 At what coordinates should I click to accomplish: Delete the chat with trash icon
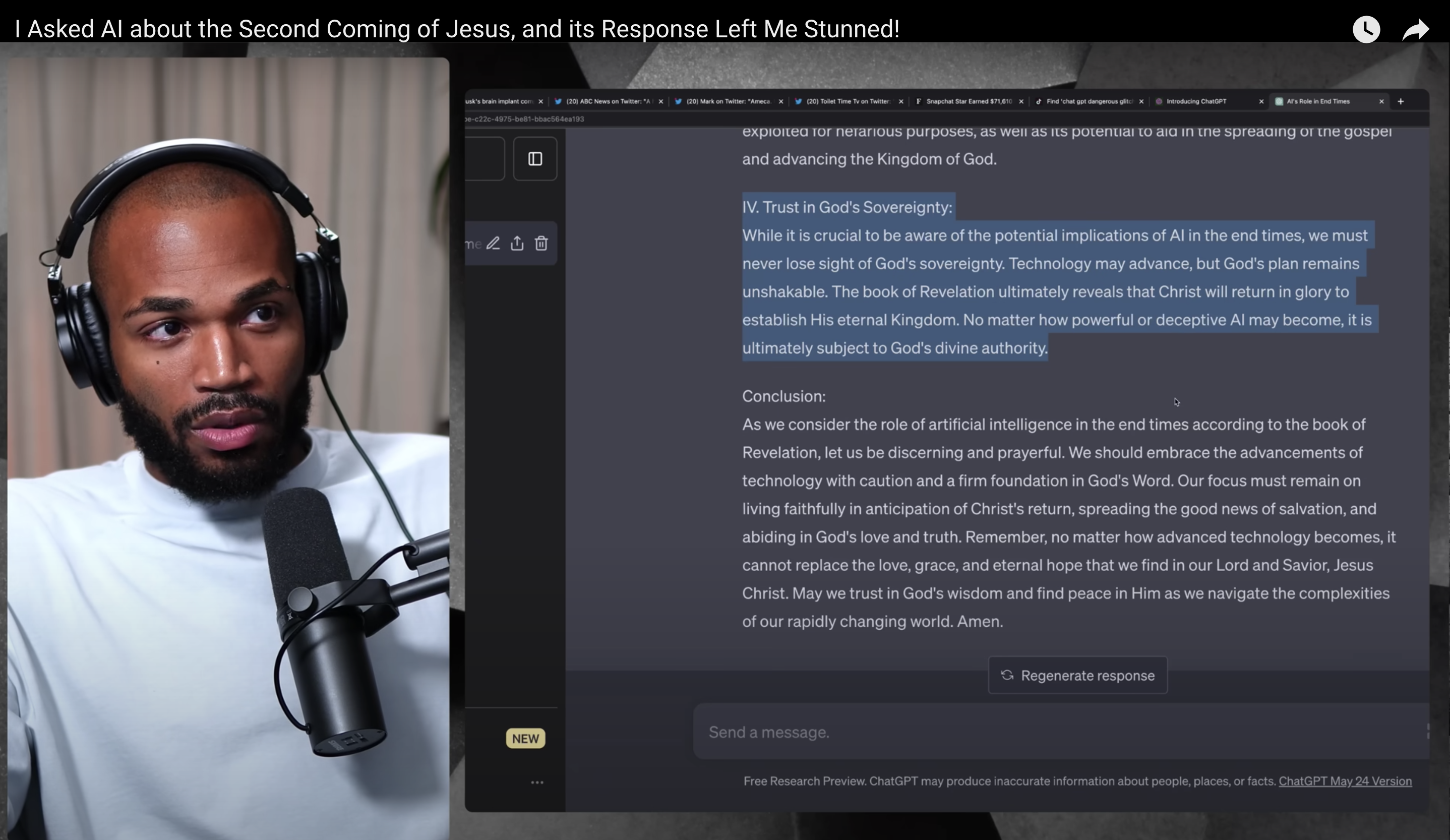[x=541, y=244]
